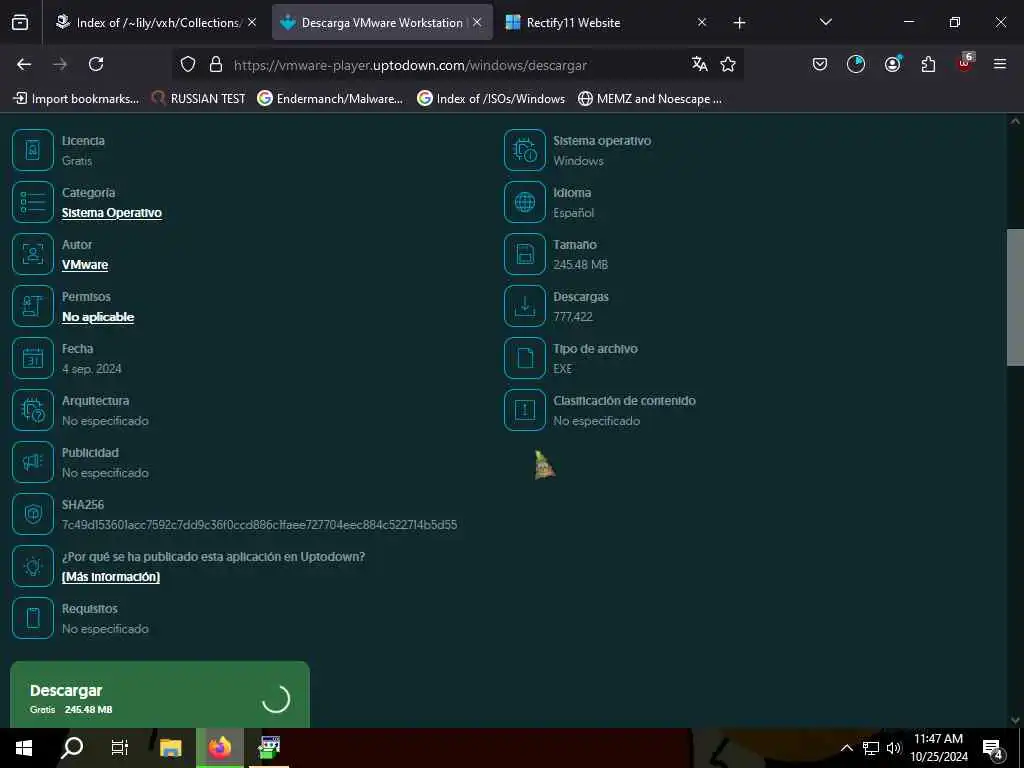Open Pocket save icon in toolbar
The width and height of the screenshot is (1024, 768).
[x=820, y=64]
